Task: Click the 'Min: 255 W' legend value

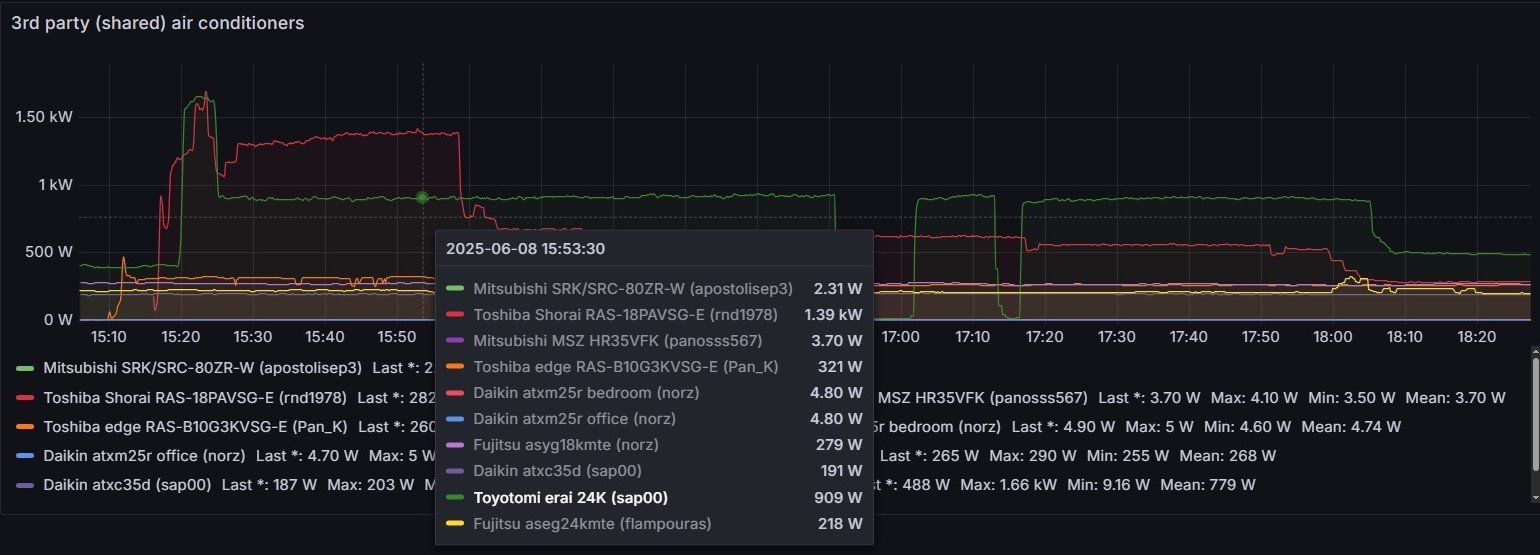Action: pos(1128,455)
